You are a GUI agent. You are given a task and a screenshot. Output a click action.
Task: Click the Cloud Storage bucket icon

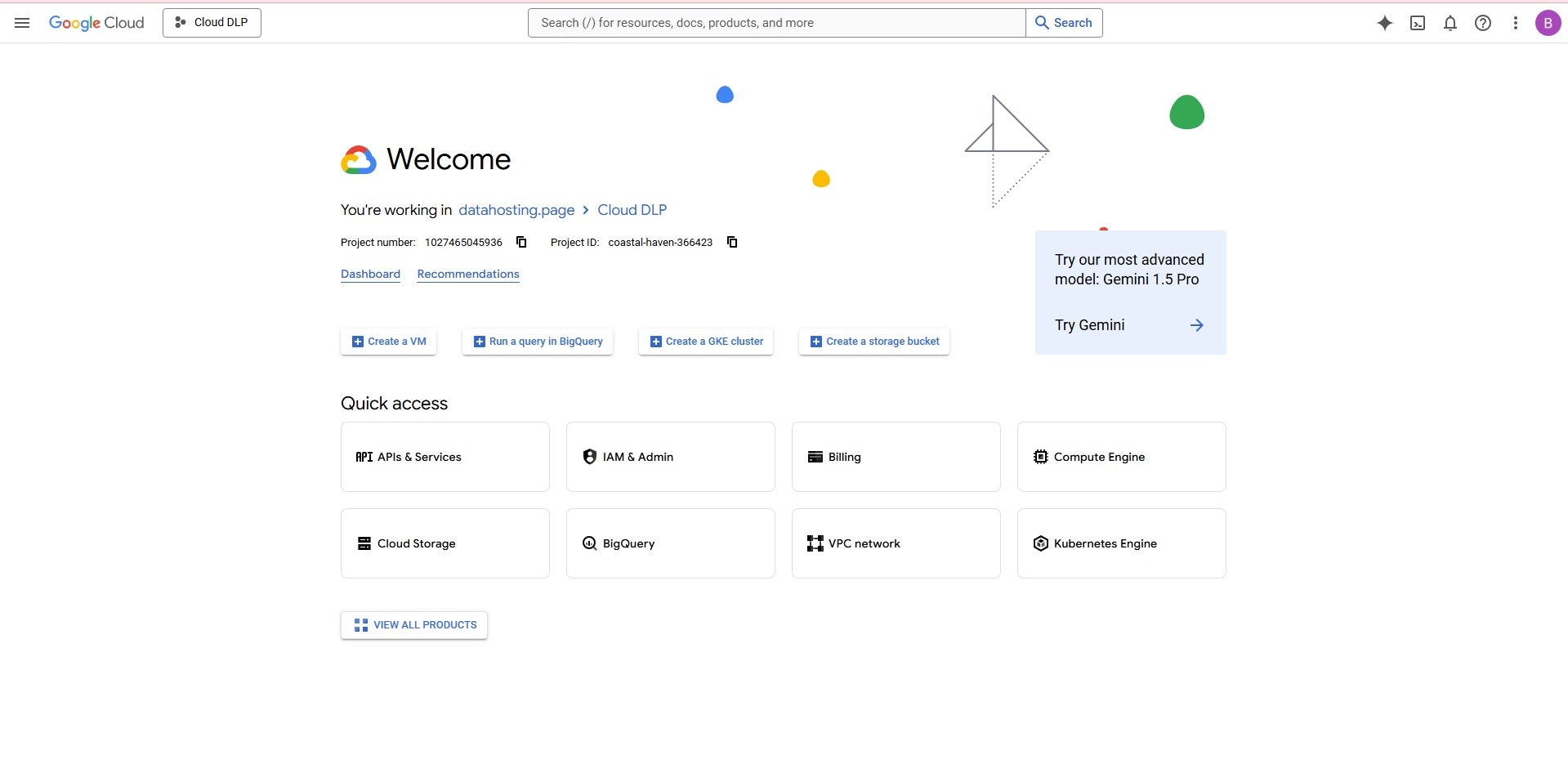pos(364,543)
